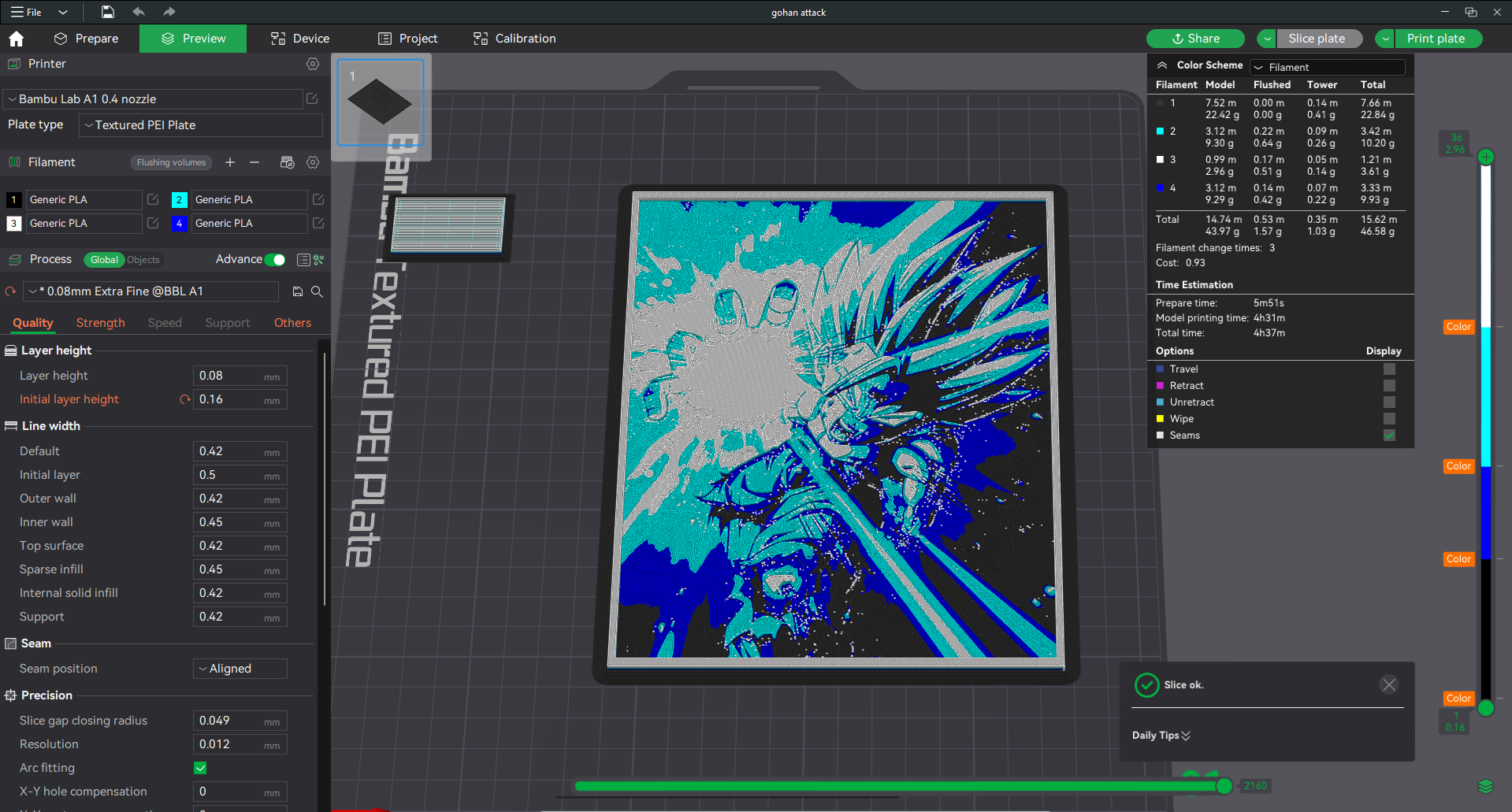Uncheck Arc fitting checkbox
Image resolution: width=1512 pixels, height=812 pixels.
tap(200, 768)
